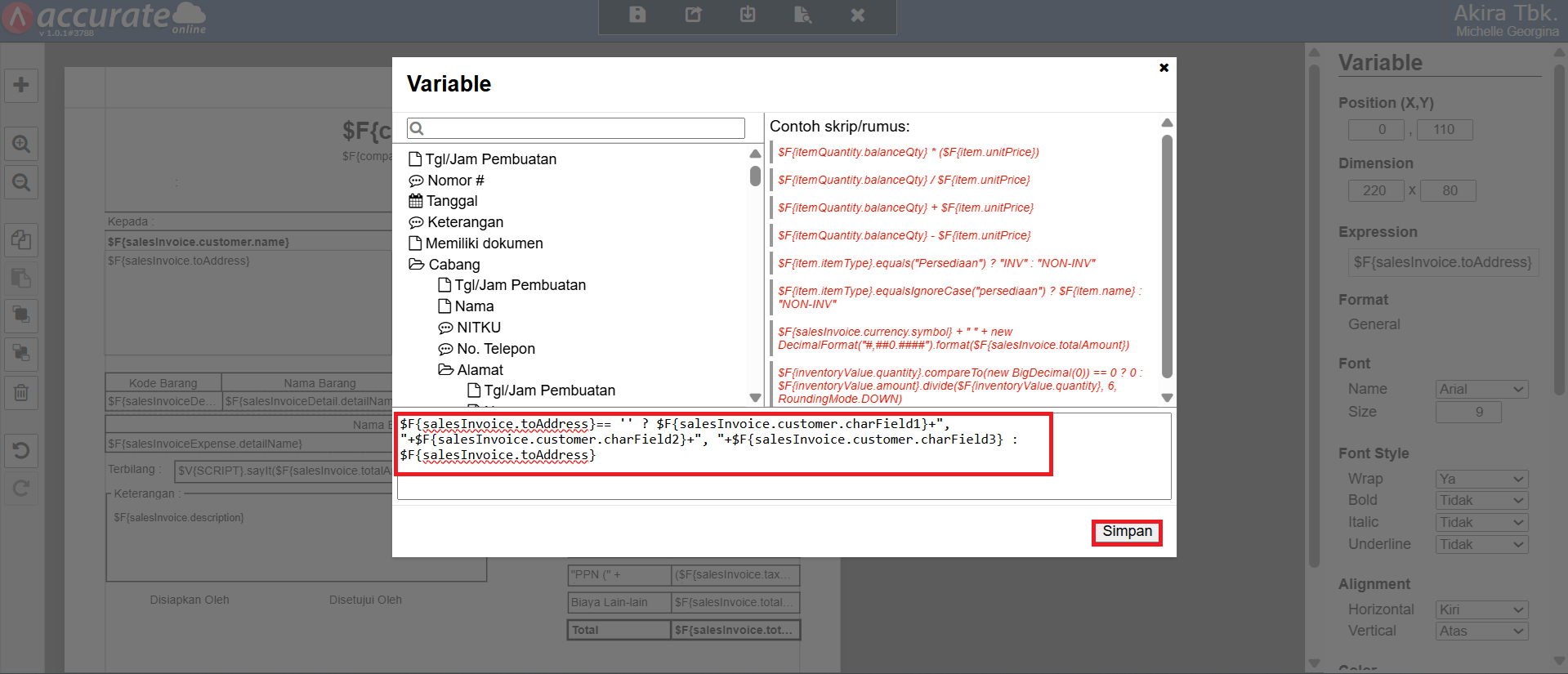
Task: Click the undo arrow icon
Action: click(21, 450)
